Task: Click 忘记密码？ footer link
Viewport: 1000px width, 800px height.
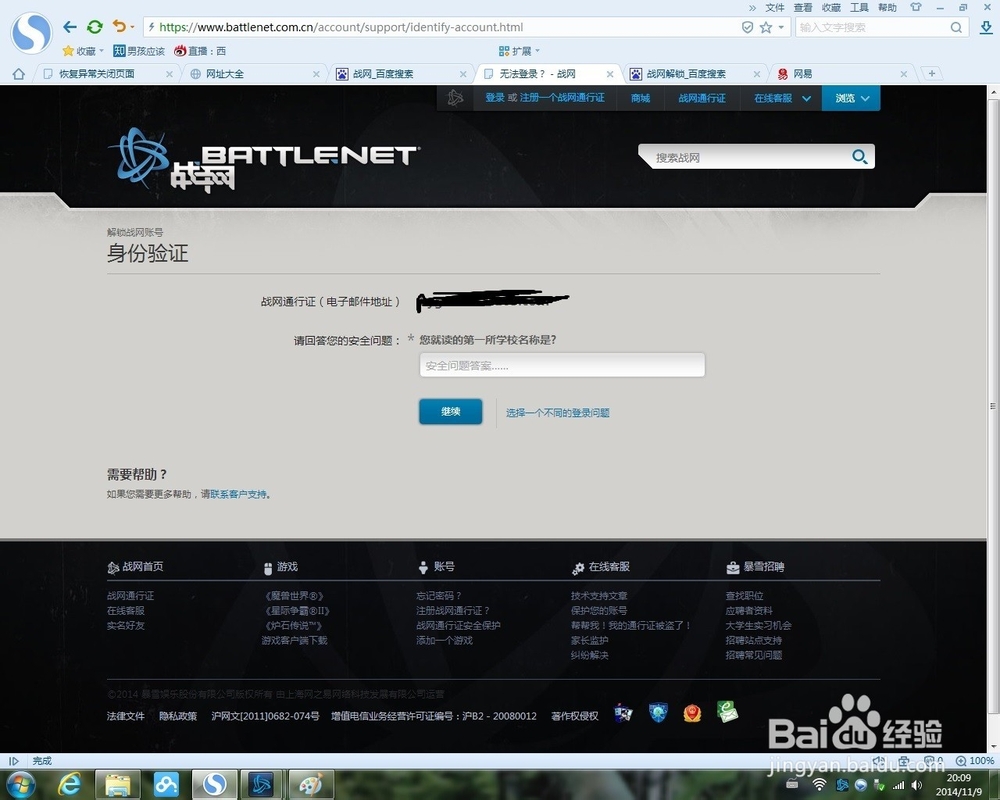Action: coord(438,596)
